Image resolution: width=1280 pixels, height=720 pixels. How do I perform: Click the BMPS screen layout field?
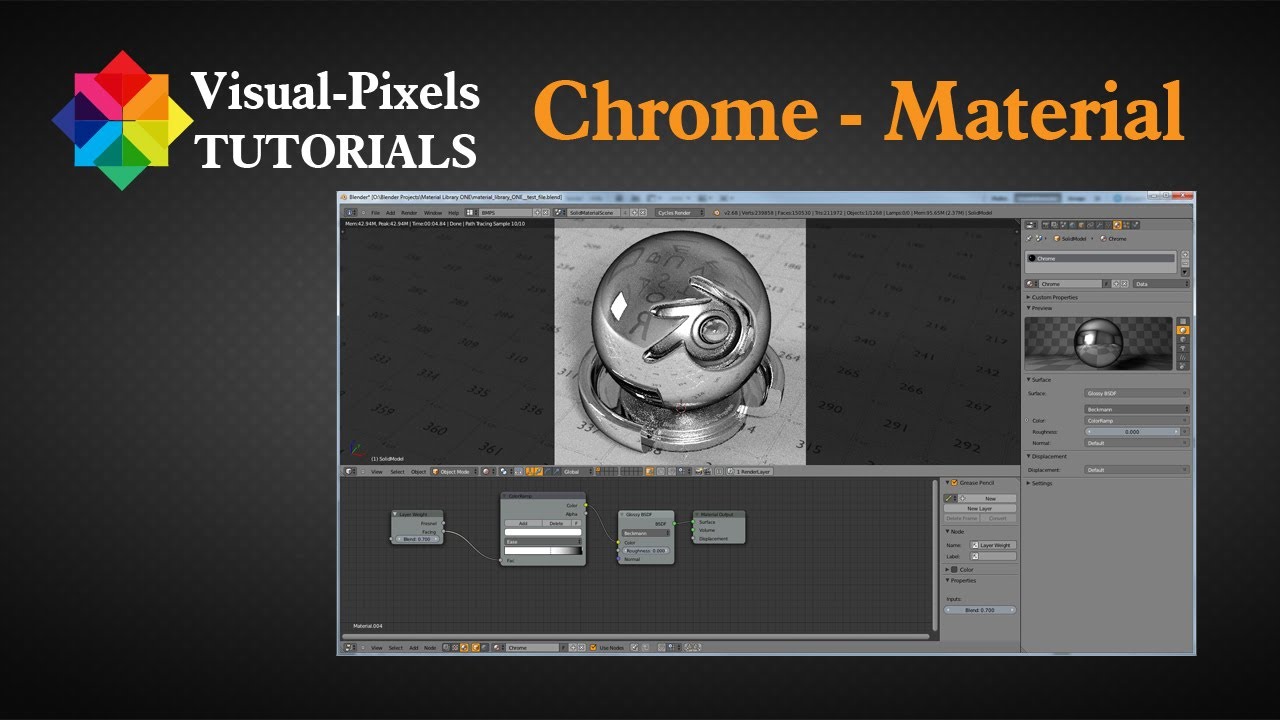tap(506, 213)
